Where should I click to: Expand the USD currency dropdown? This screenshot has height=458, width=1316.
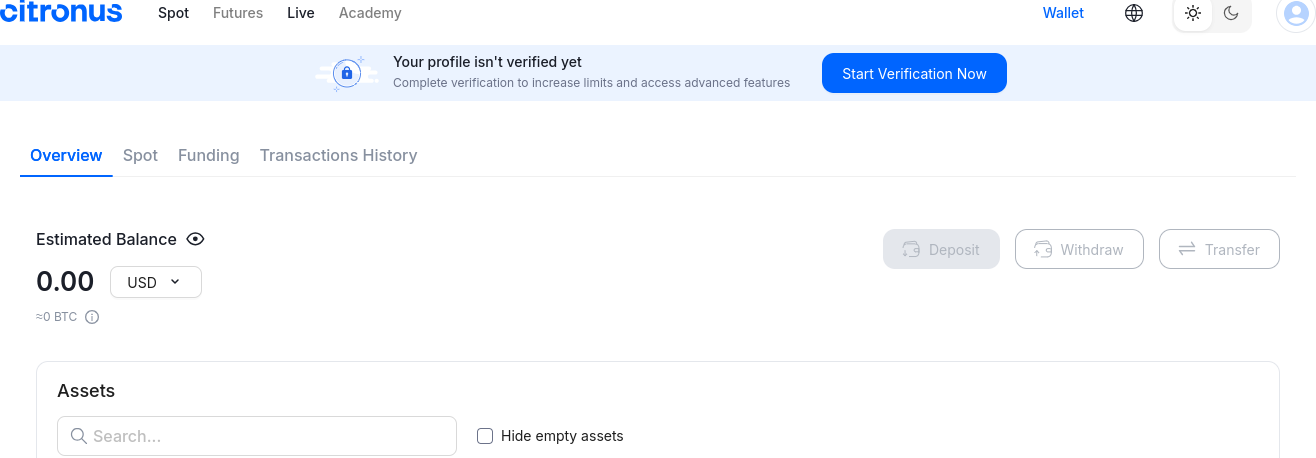click(x=156, y=282)
